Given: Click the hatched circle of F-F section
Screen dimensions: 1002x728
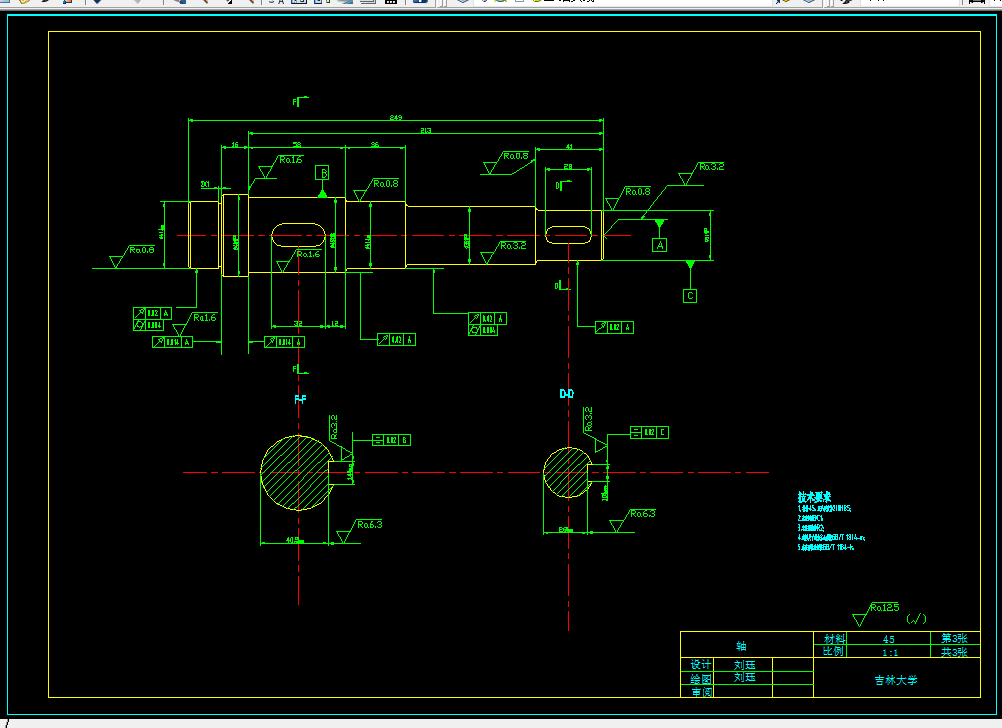Looking at the screenshot, I should 296,473.
